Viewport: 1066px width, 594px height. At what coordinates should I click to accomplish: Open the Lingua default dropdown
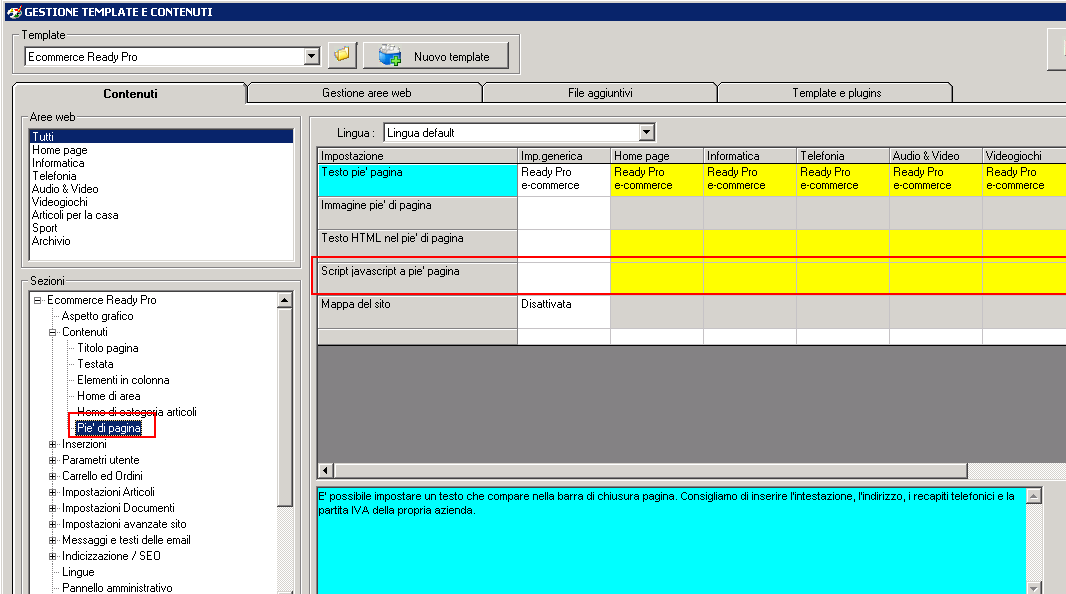point(647,132)
